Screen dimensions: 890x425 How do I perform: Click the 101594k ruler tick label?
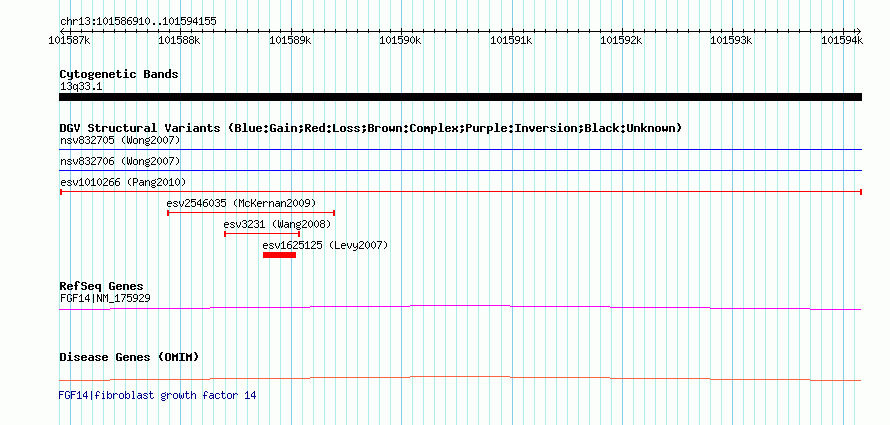[842, 40]
